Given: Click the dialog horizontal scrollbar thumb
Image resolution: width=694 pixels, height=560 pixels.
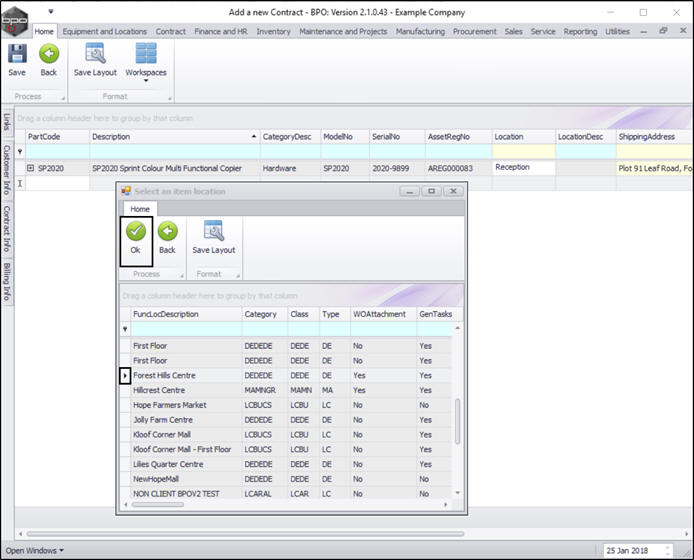Looking at the screenshot, I should pos(158,504).
